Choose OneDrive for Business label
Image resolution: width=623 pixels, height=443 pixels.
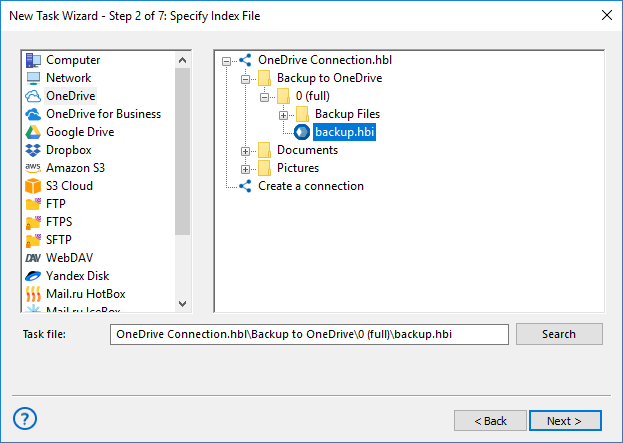point(104,114)
